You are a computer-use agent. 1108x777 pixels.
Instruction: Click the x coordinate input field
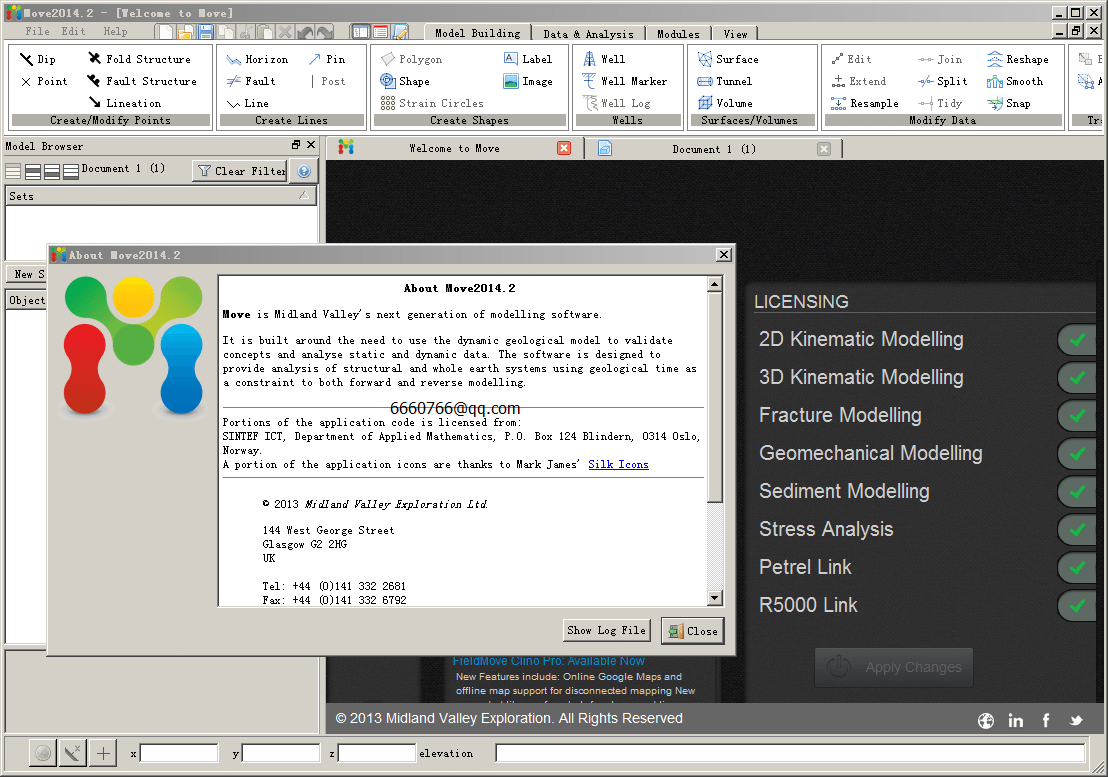pos(179,754)
